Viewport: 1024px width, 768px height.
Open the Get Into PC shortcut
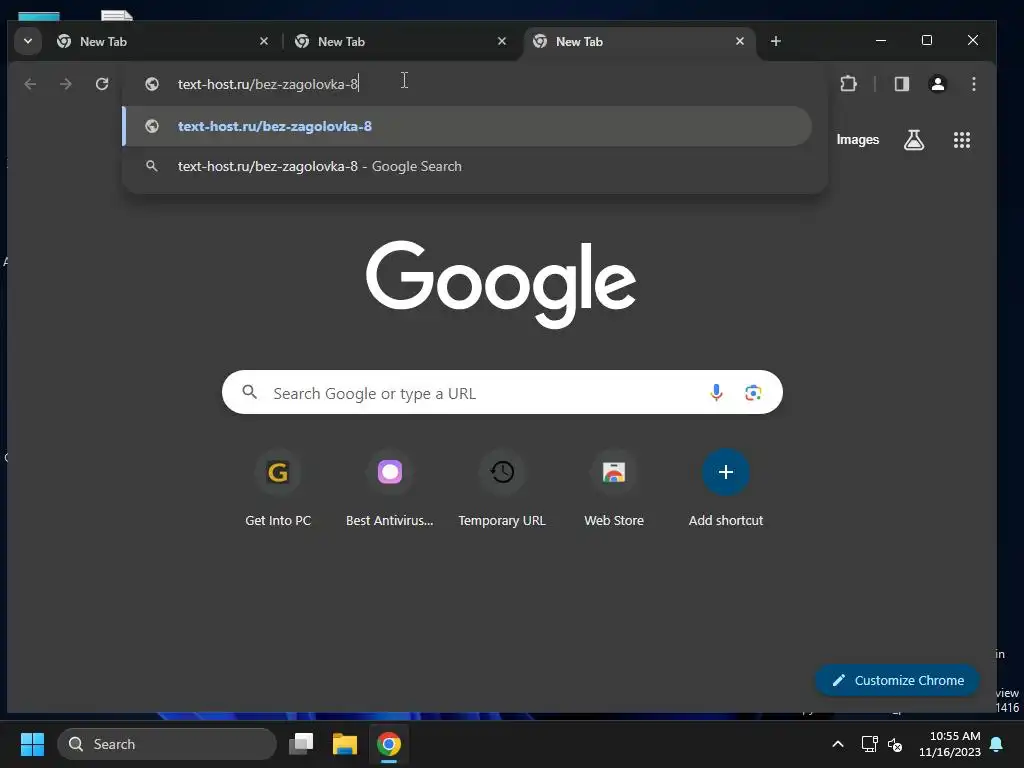[278, 488]
